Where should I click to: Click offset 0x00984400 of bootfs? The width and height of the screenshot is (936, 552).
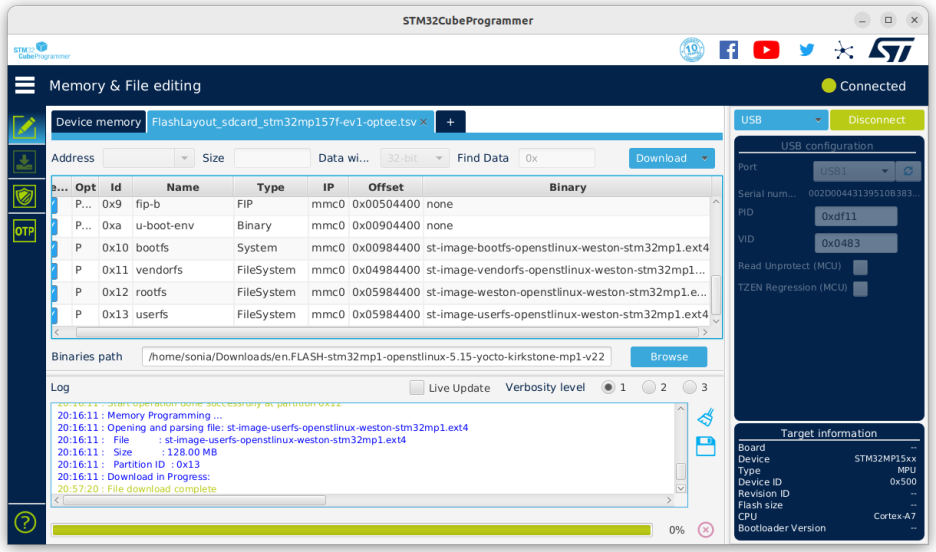[386, 248]
